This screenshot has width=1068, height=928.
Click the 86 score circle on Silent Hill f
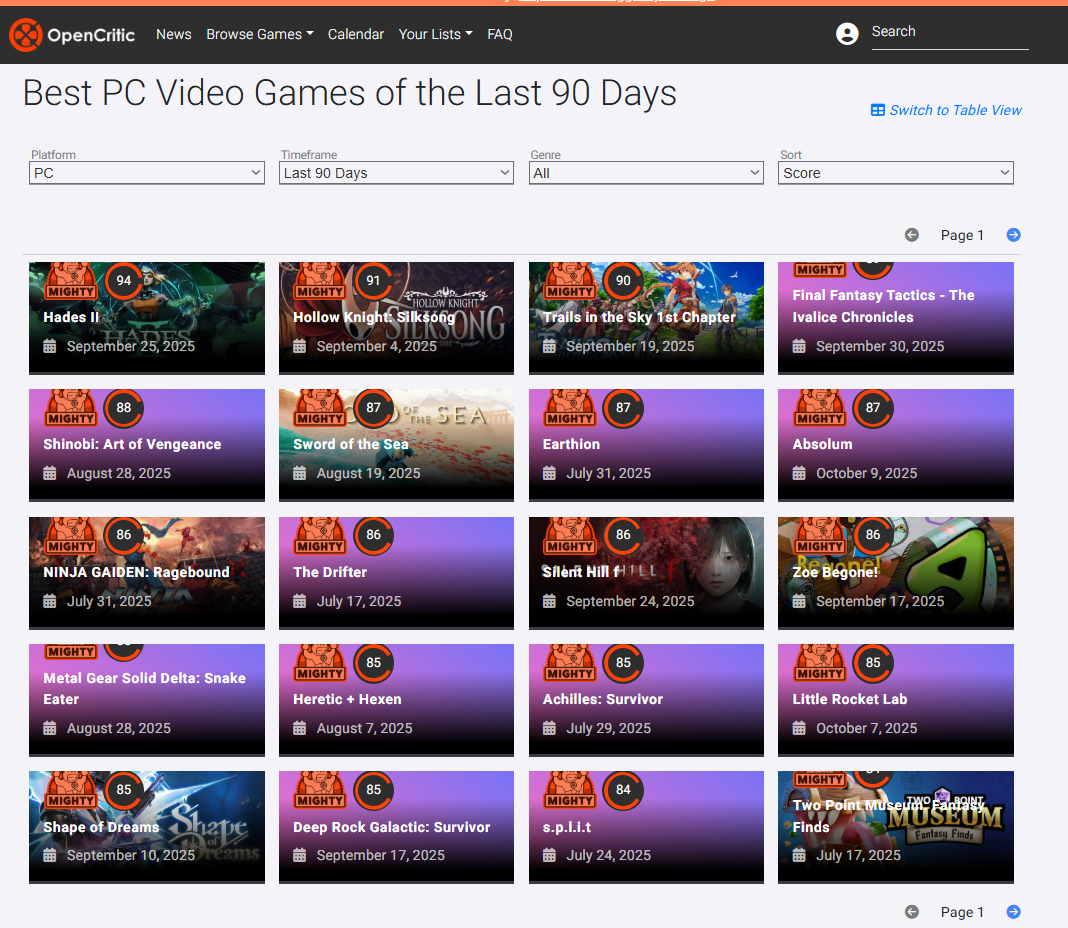coord(623,535)
